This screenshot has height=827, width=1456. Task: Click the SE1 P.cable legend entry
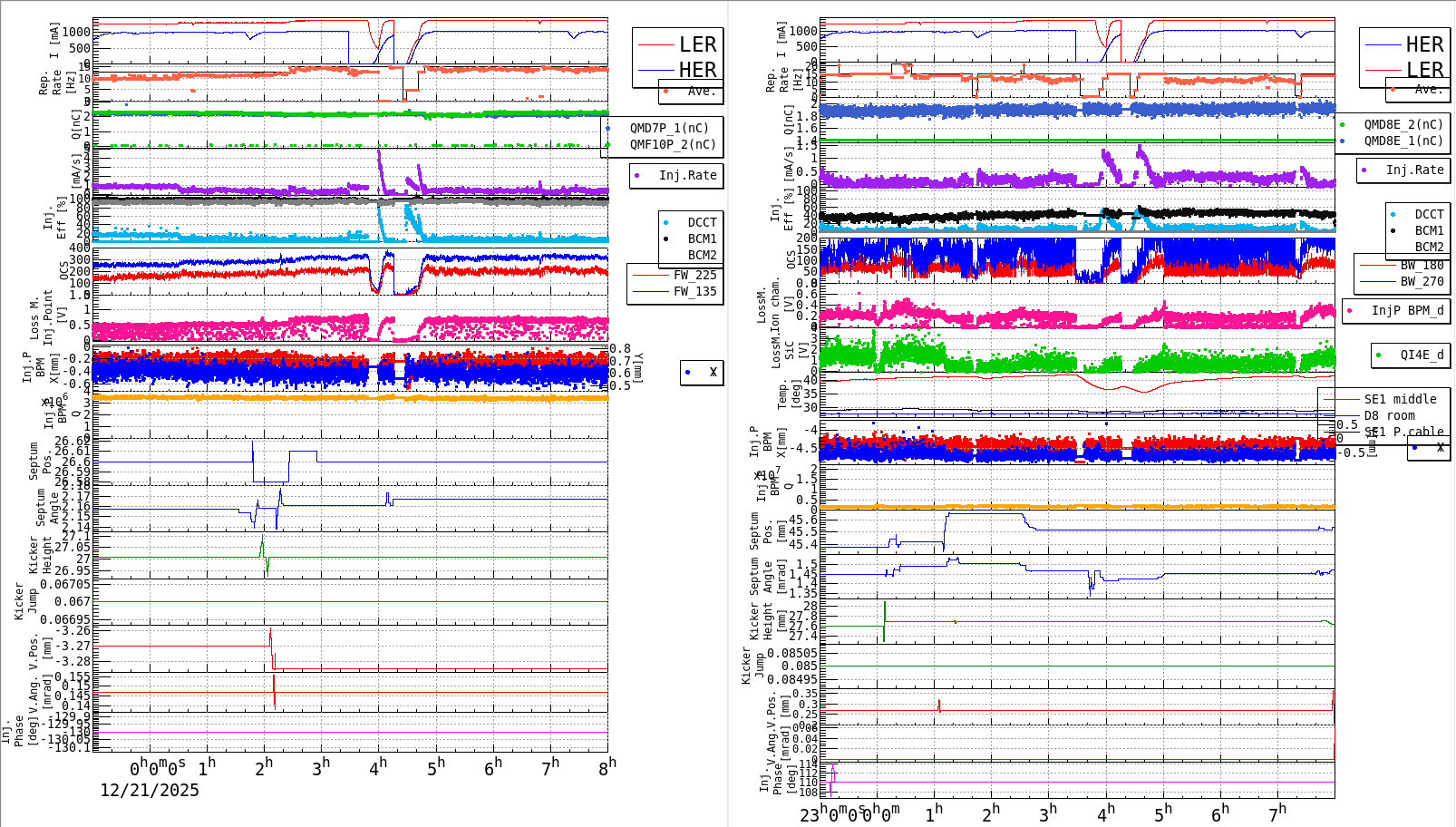click(x=1402, y=431)
